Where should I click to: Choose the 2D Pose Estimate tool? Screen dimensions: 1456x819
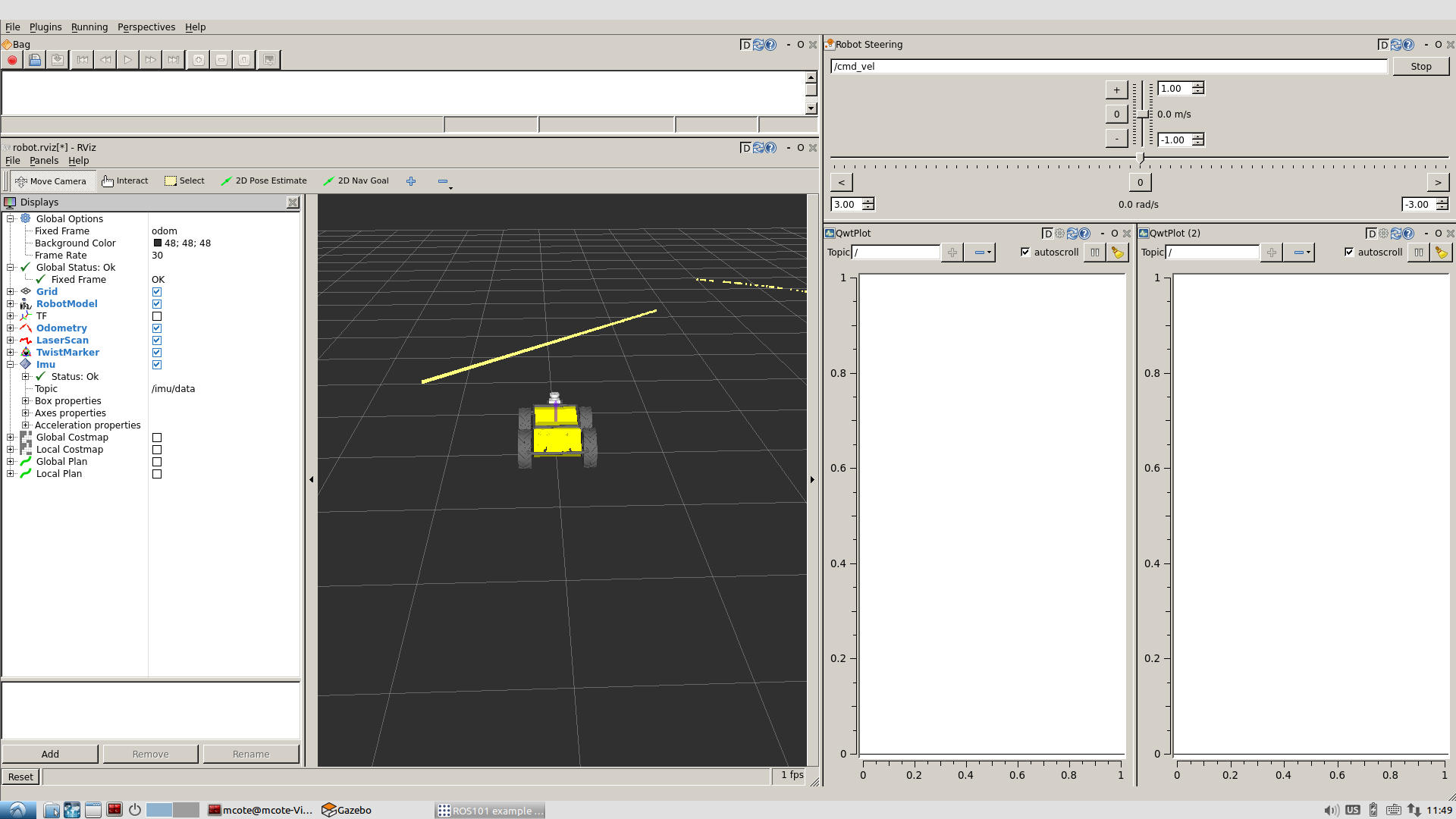[264, 181]
